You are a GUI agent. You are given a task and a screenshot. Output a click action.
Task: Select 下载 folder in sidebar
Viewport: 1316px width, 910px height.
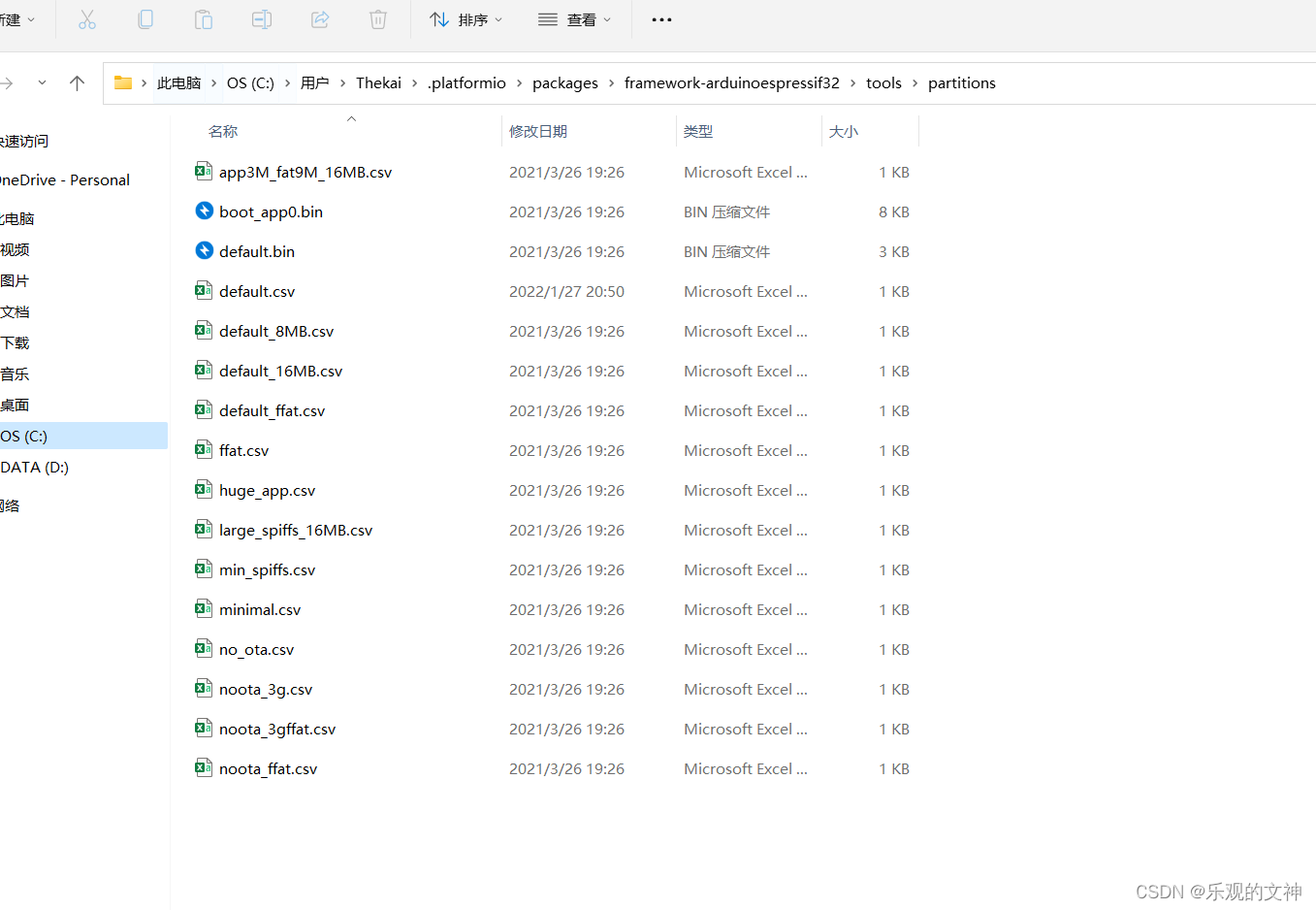click(x=15, y=343)
